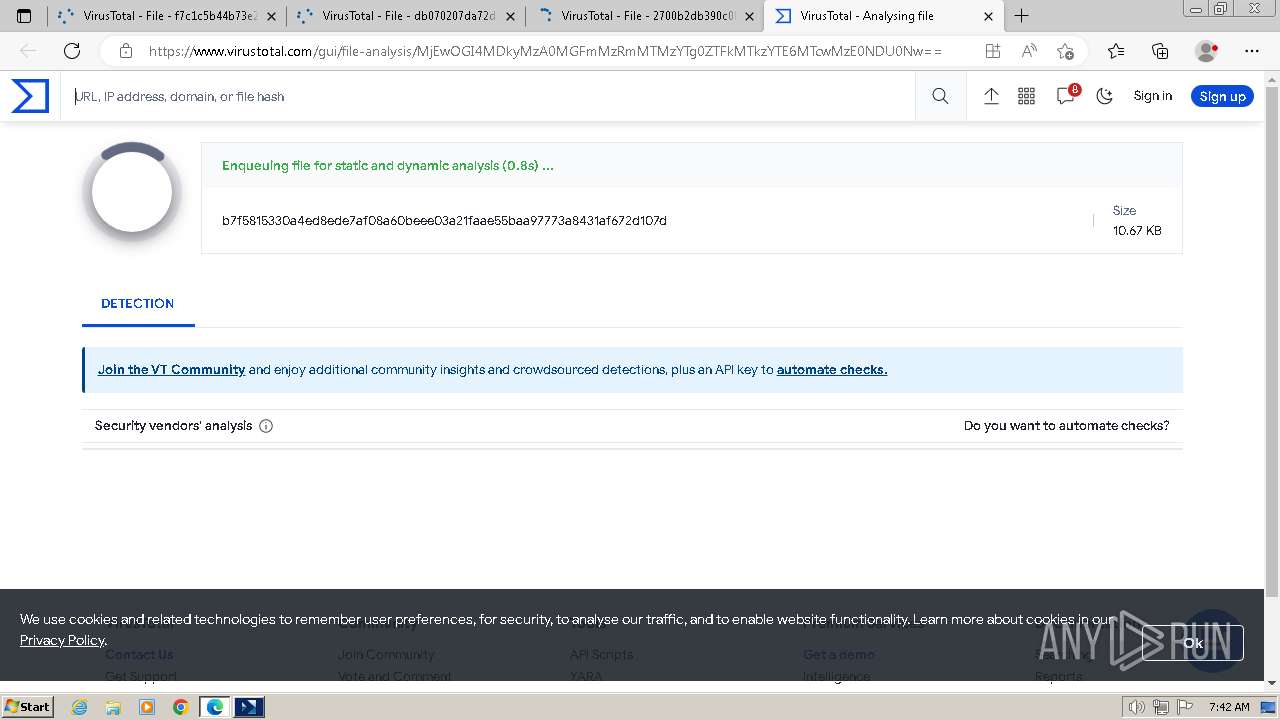Click the 7:42 AM taskbar clock
Screen dimensions: 1280x720
[x=1229, y=707]
